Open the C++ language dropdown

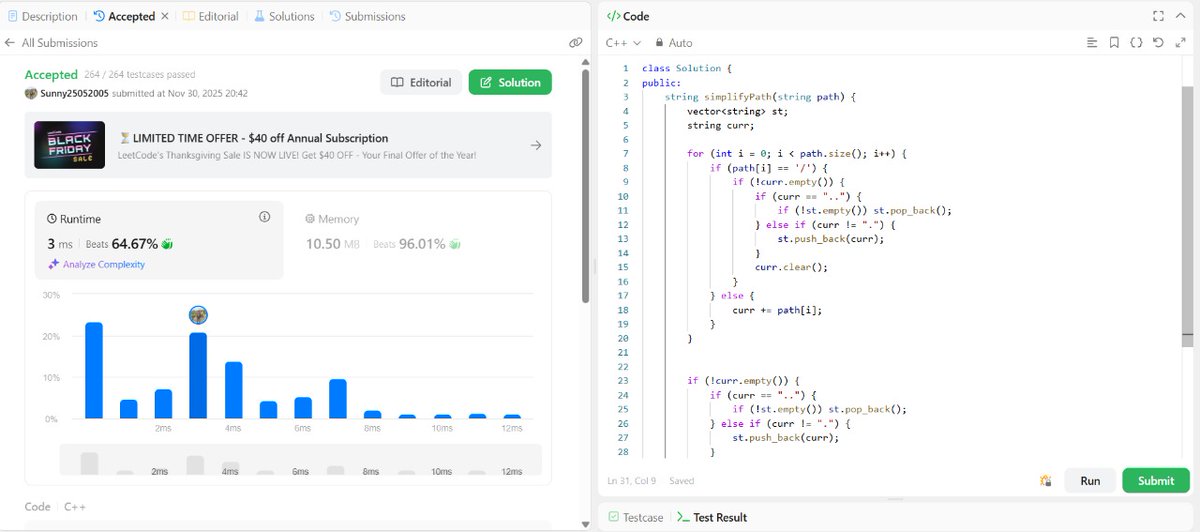click(x=623, y=43)
